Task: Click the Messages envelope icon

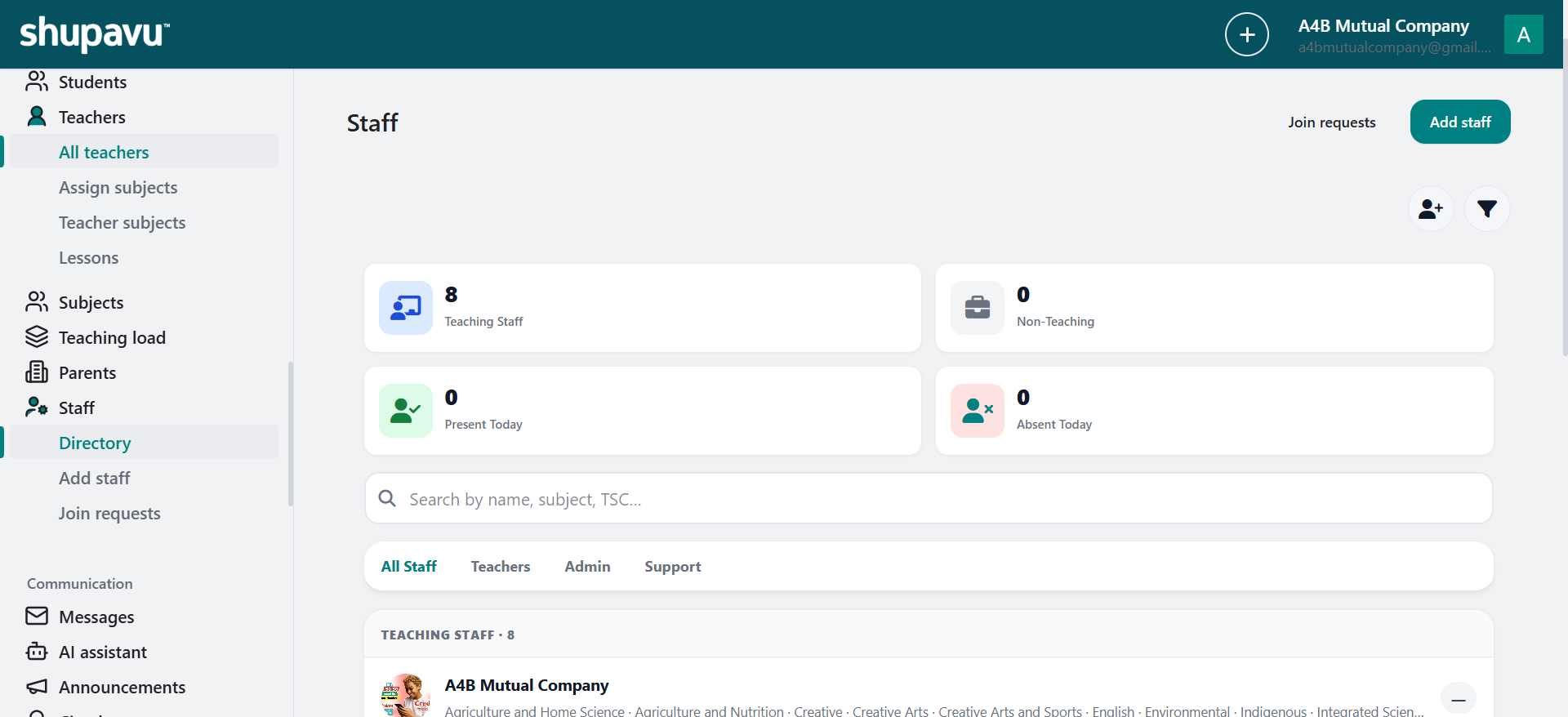Action: pyautogui.click(x=37, y=616)
